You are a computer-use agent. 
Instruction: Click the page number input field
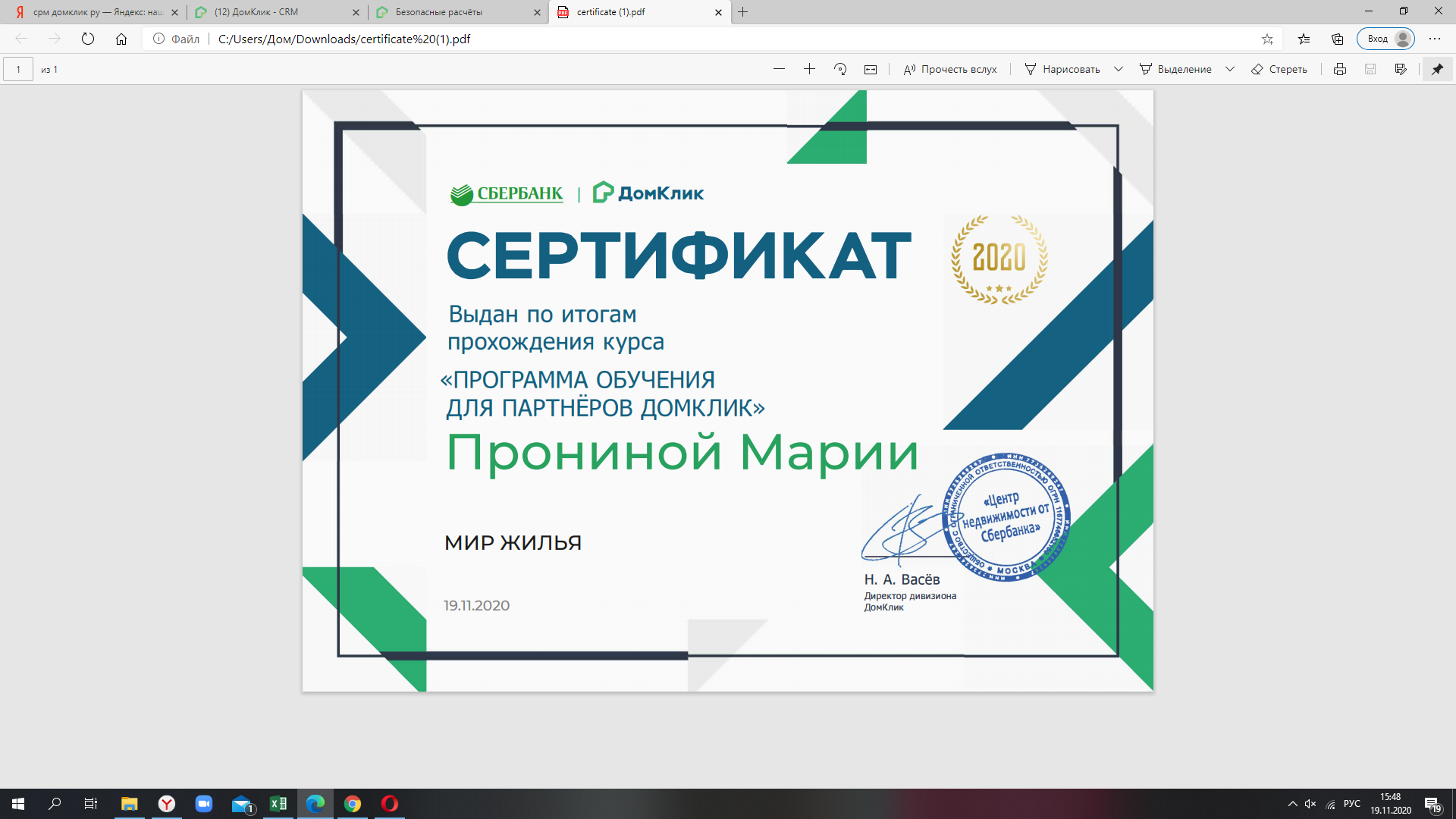(x=18, y=69)
